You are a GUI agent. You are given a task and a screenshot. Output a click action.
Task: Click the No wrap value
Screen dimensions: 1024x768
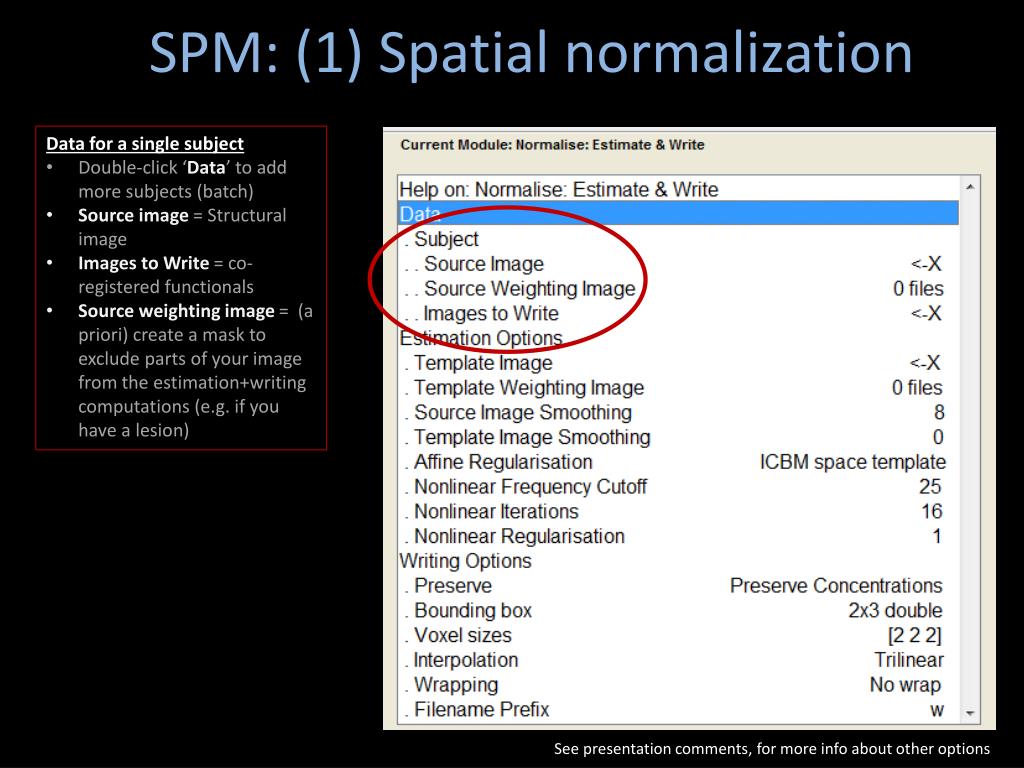905,685
